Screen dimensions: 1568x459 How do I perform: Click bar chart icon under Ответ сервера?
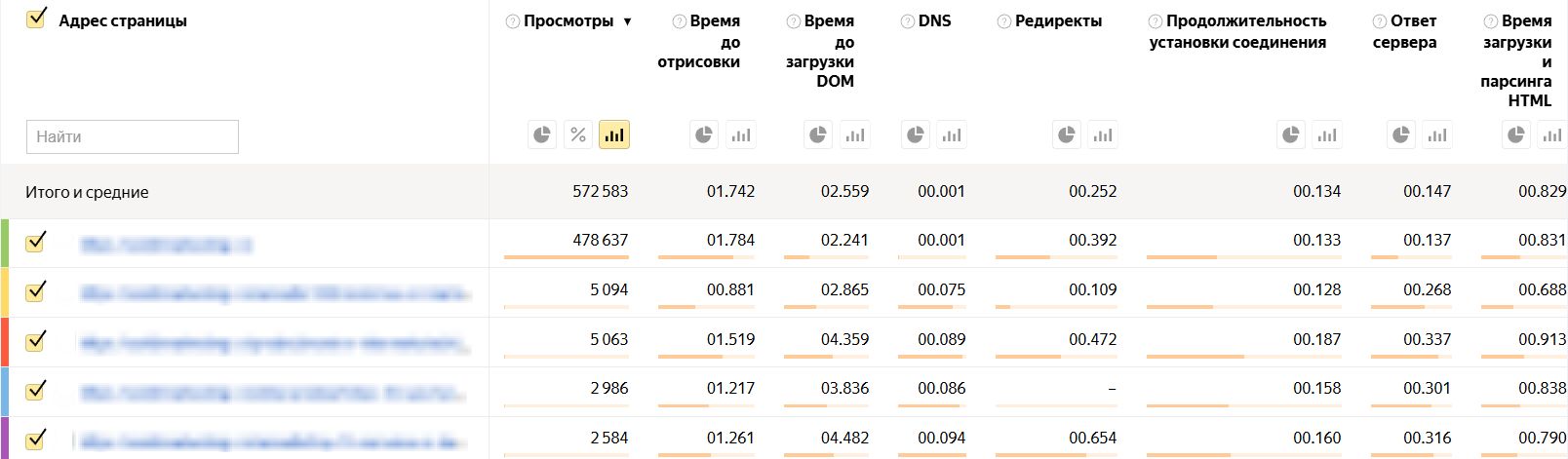click(x=1437, y=134)
